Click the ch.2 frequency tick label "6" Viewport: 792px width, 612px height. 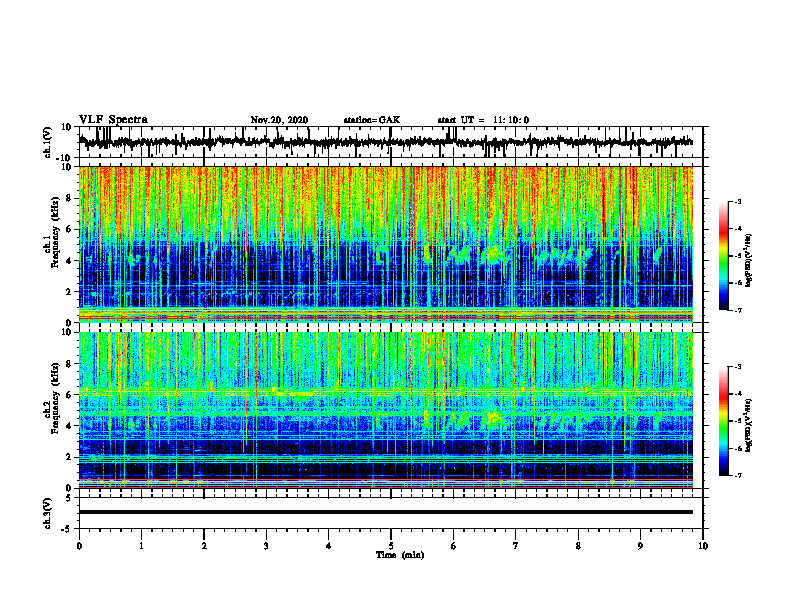(69, 395)
